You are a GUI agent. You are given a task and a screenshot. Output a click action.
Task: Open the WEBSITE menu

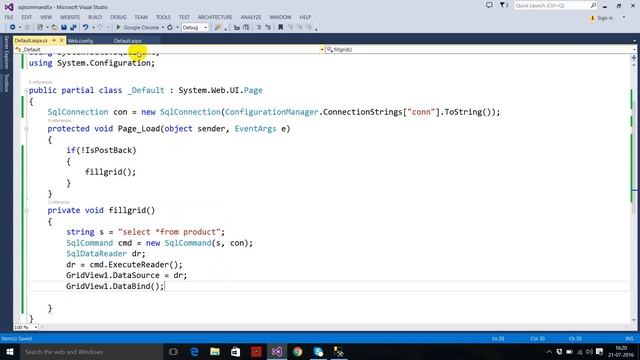pos(70,17)
